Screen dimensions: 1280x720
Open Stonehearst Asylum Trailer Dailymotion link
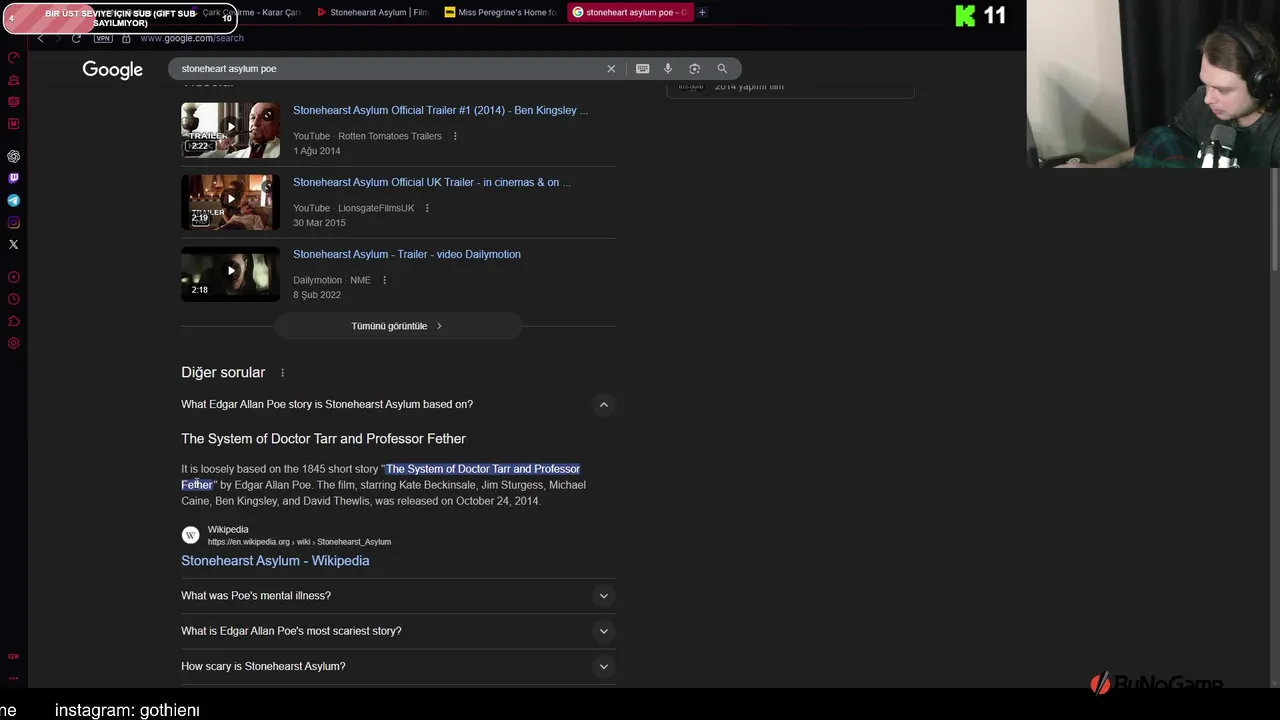coord(407,254)
